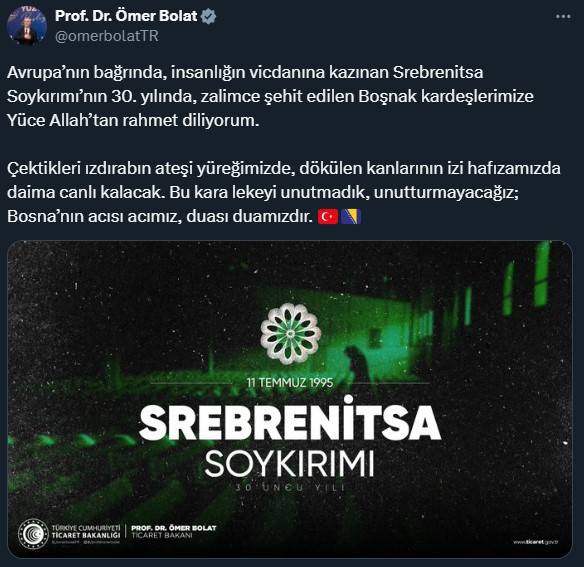Click the Ticaret Bakanlığı circular logo
Image resolution: width=584 pixels, height=567 pixels.
(33, 534)
